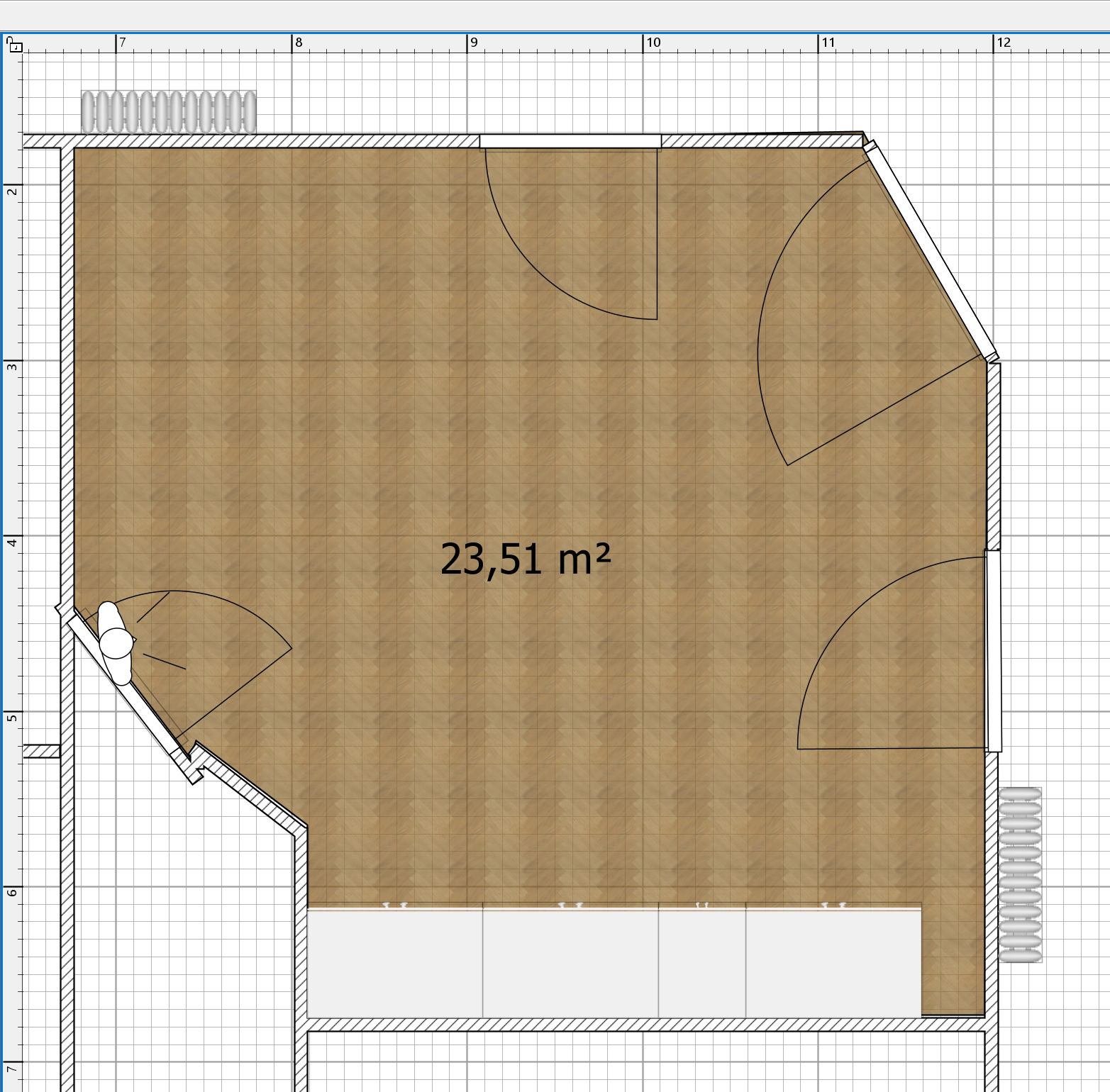Toggle the base plan lock icon
1110x1092 pixels.
click(x=15, y=47)
